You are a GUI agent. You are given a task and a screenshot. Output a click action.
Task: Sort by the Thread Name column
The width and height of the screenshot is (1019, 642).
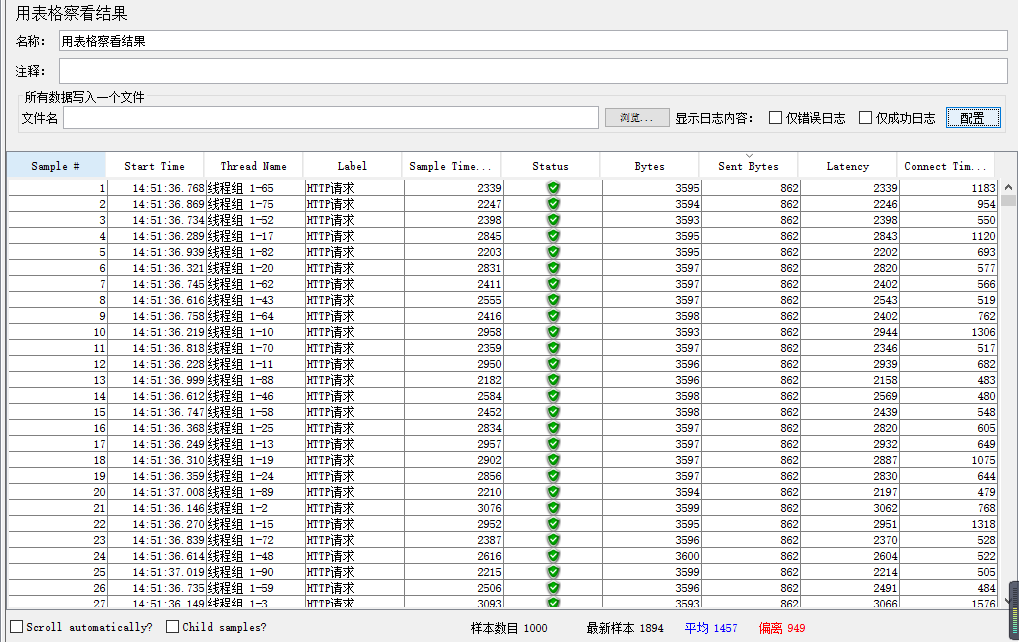[253, 166]
